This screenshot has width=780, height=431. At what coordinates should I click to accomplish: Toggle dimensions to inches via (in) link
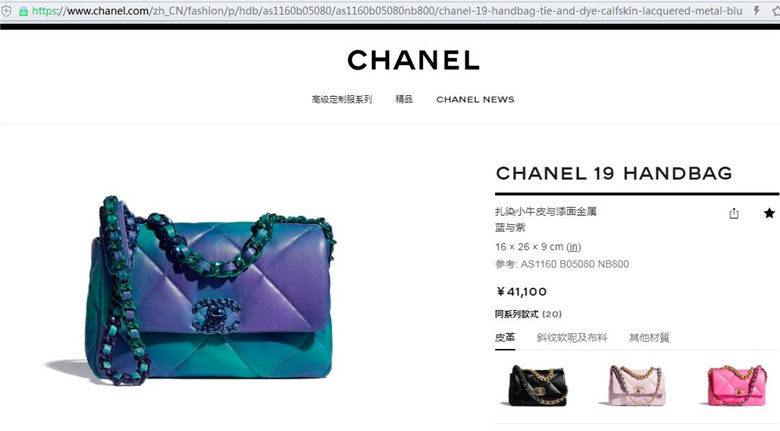coord(574,247)
